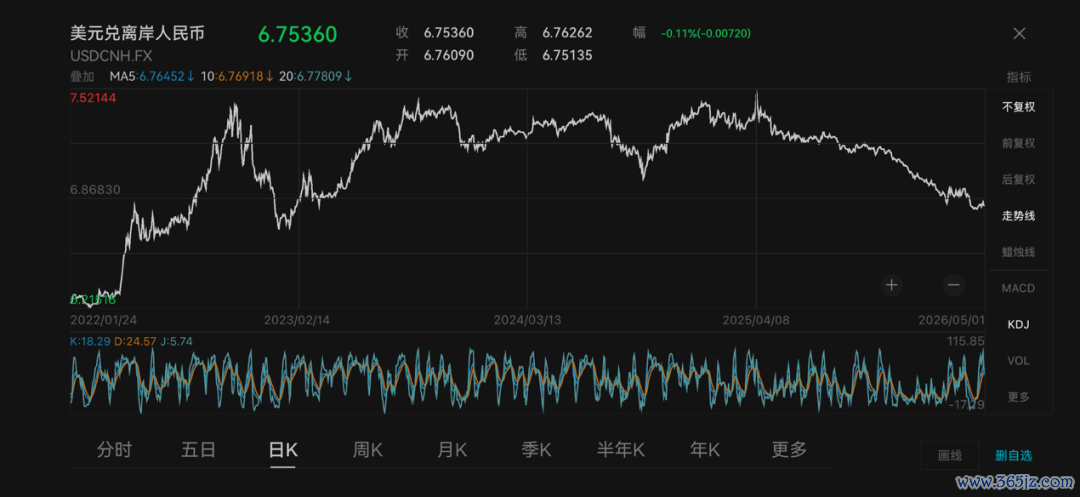Switch chart to 走势线 line mode
Image resolution: width=1080 pixels, height=497 pixels.
point(1018,215)
